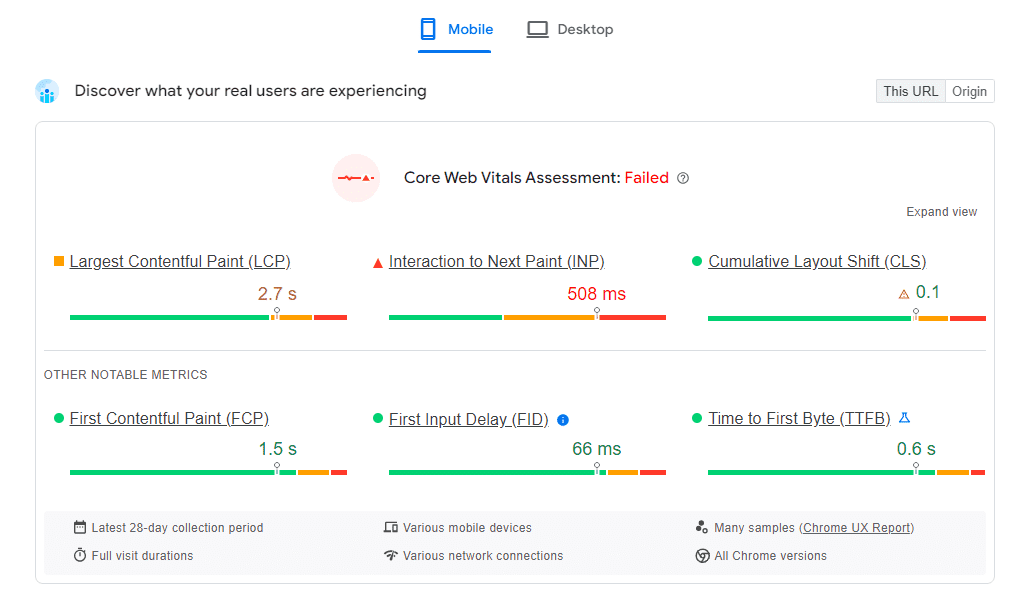This screenshot has width=1034, height=592.
Task: Click the devices icon for mobile devices
Action: (391, 527)
